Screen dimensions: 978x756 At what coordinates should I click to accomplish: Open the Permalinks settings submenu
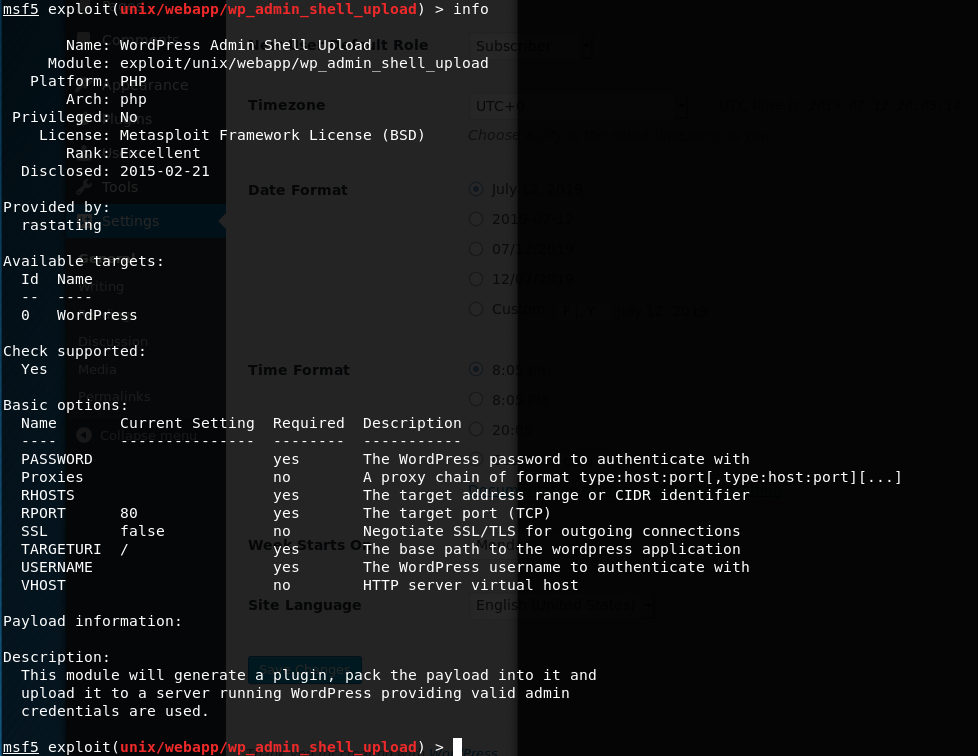[114, 397]
